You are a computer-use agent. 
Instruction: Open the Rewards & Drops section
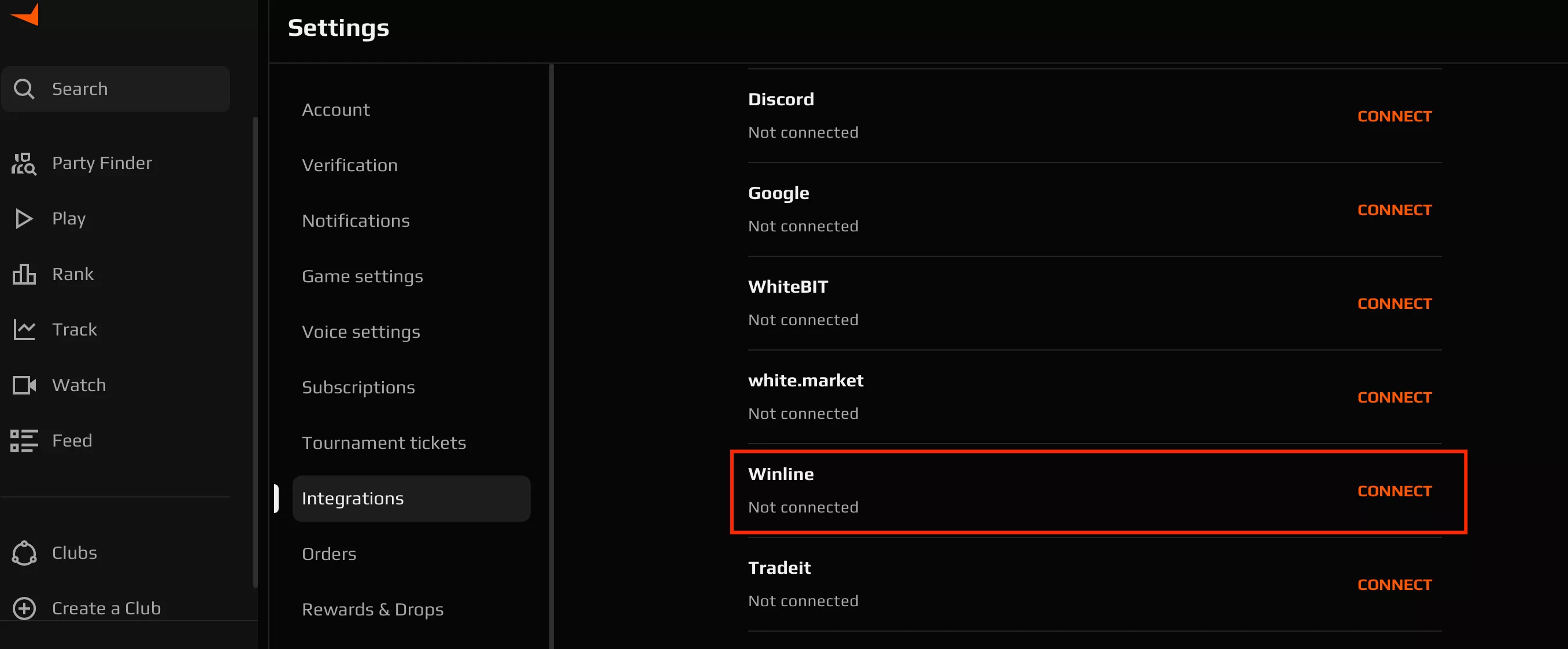click(x=372, y=609)
